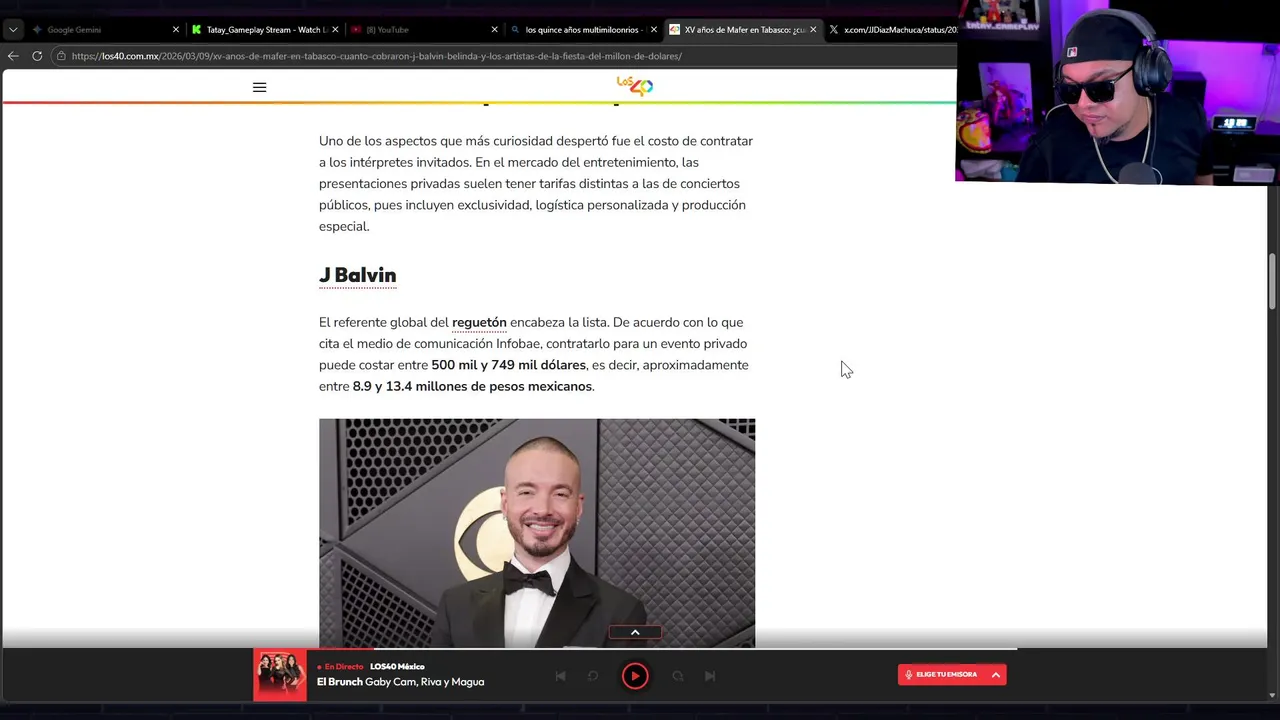Rewind with the replay icon in player
Screen dimensions: 1280x720
592,676
